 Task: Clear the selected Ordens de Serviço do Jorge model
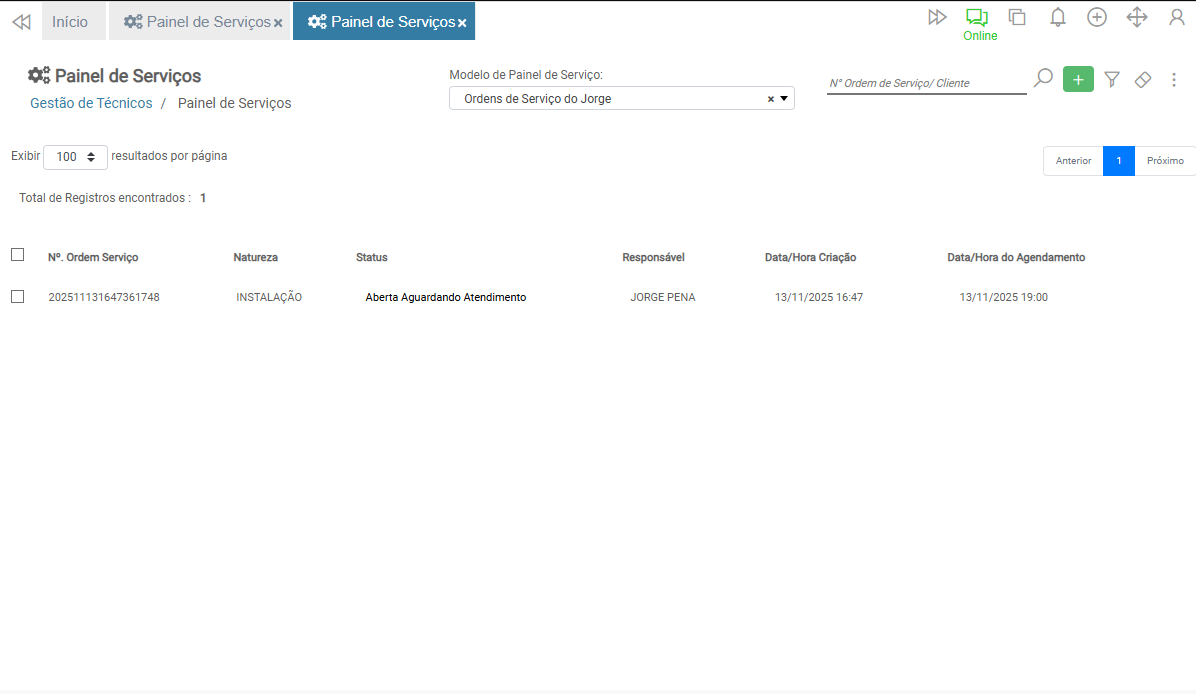(x=770, y=99)
